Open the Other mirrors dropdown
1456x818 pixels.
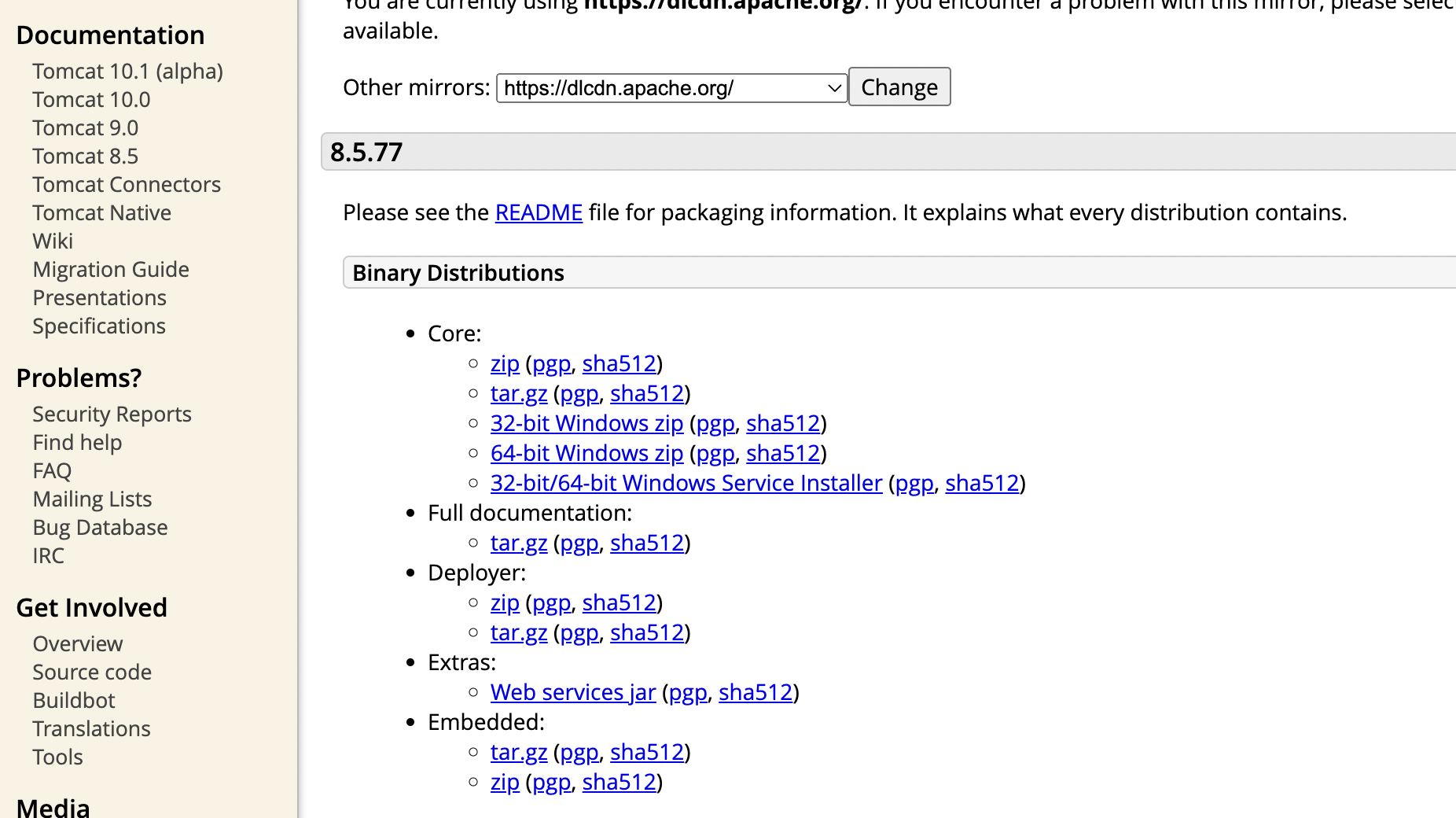[x=671, y=87]
